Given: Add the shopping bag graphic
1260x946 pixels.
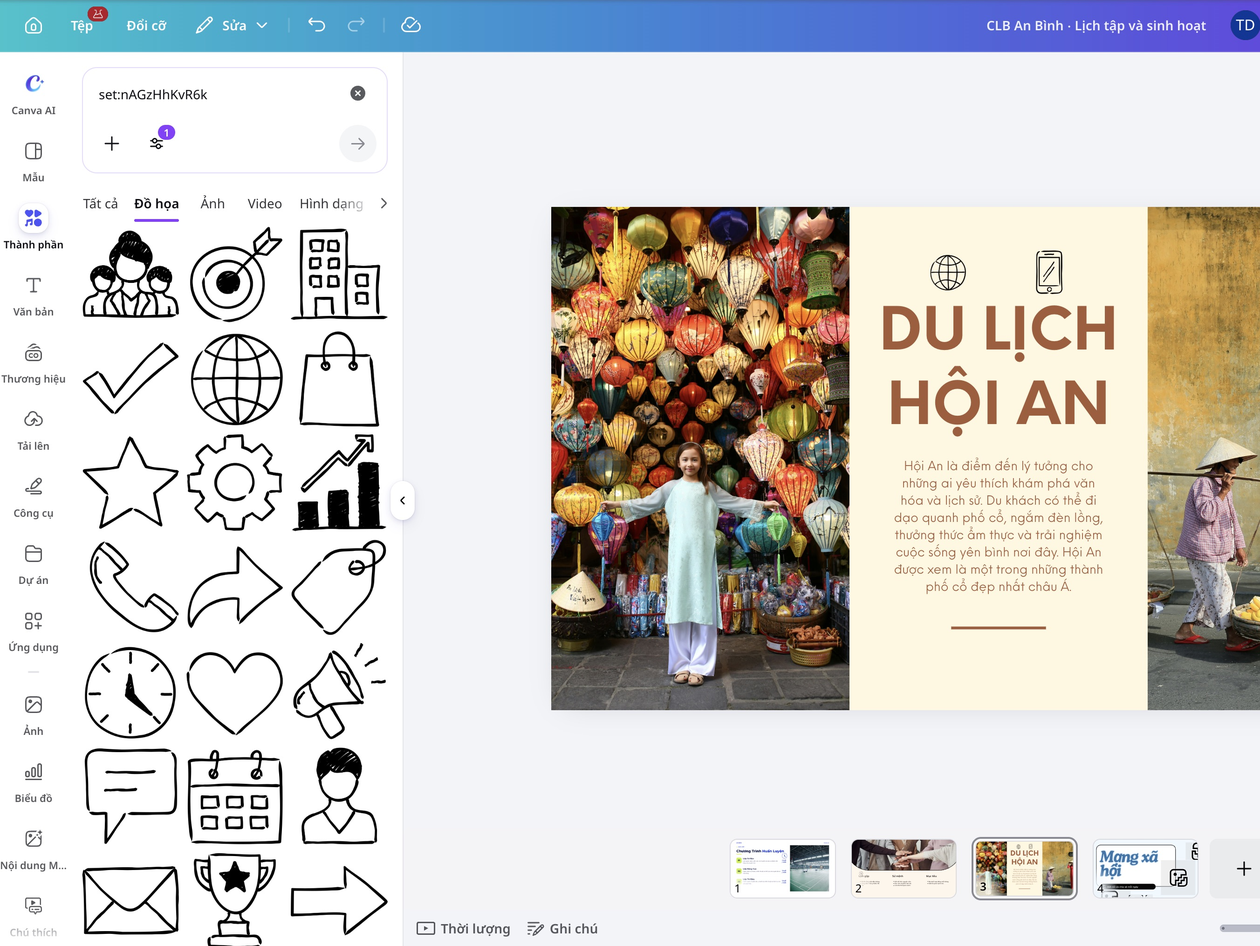Looking at the screenshot, I should pyautogui.click(x=339, y=379).
